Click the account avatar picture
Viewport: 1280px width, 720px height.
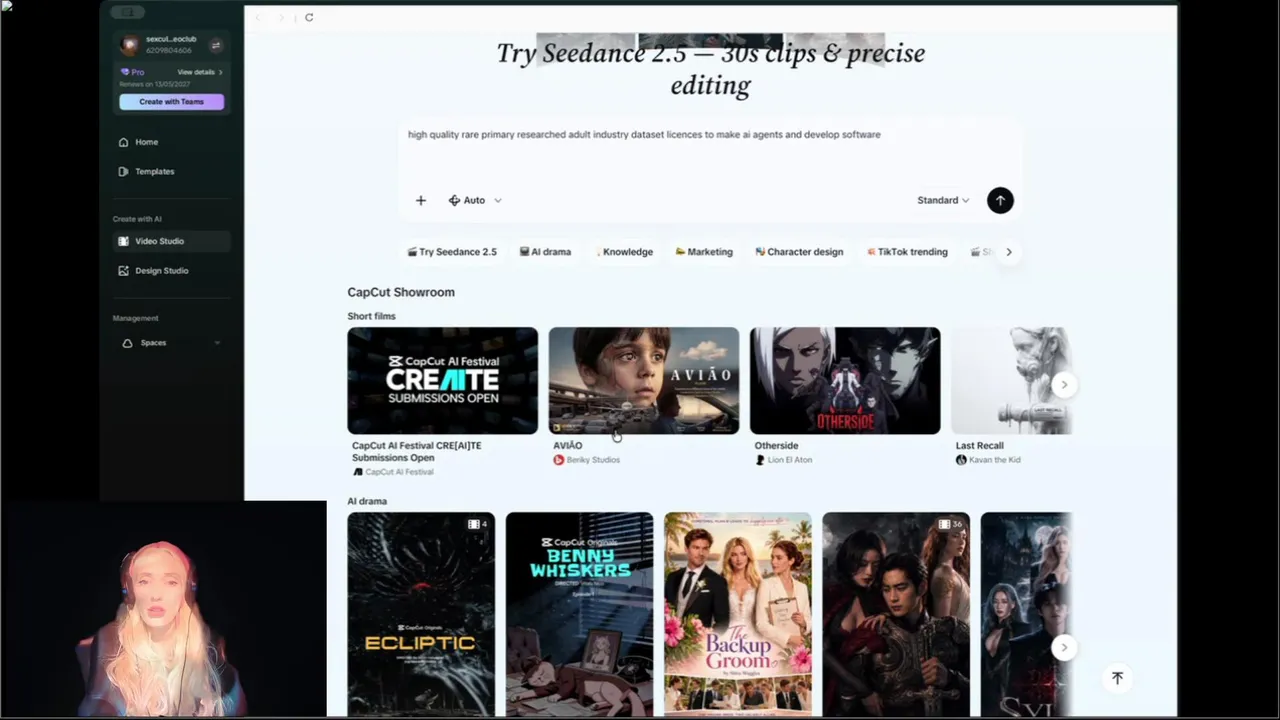coord(129,45)
